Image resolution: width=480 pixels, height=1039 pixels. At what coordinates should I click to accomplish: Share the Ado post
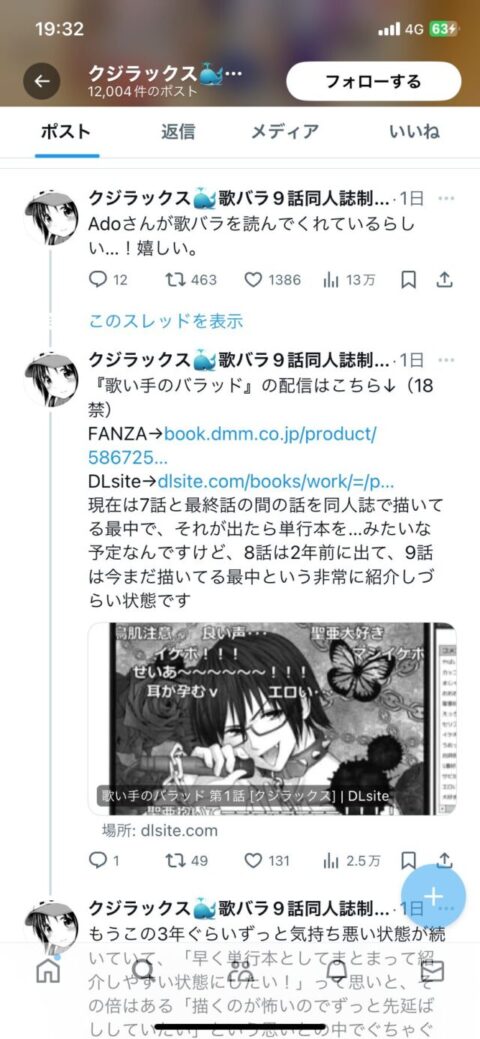pyautogui.click(x=444, y=280)
